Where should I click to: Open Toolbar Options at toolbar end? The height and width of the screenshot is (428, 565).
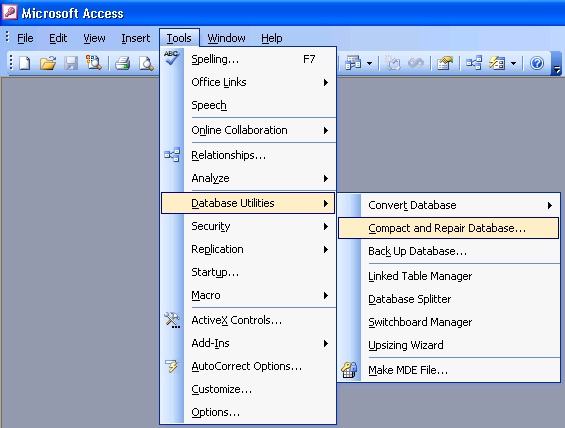pos(557,63)
